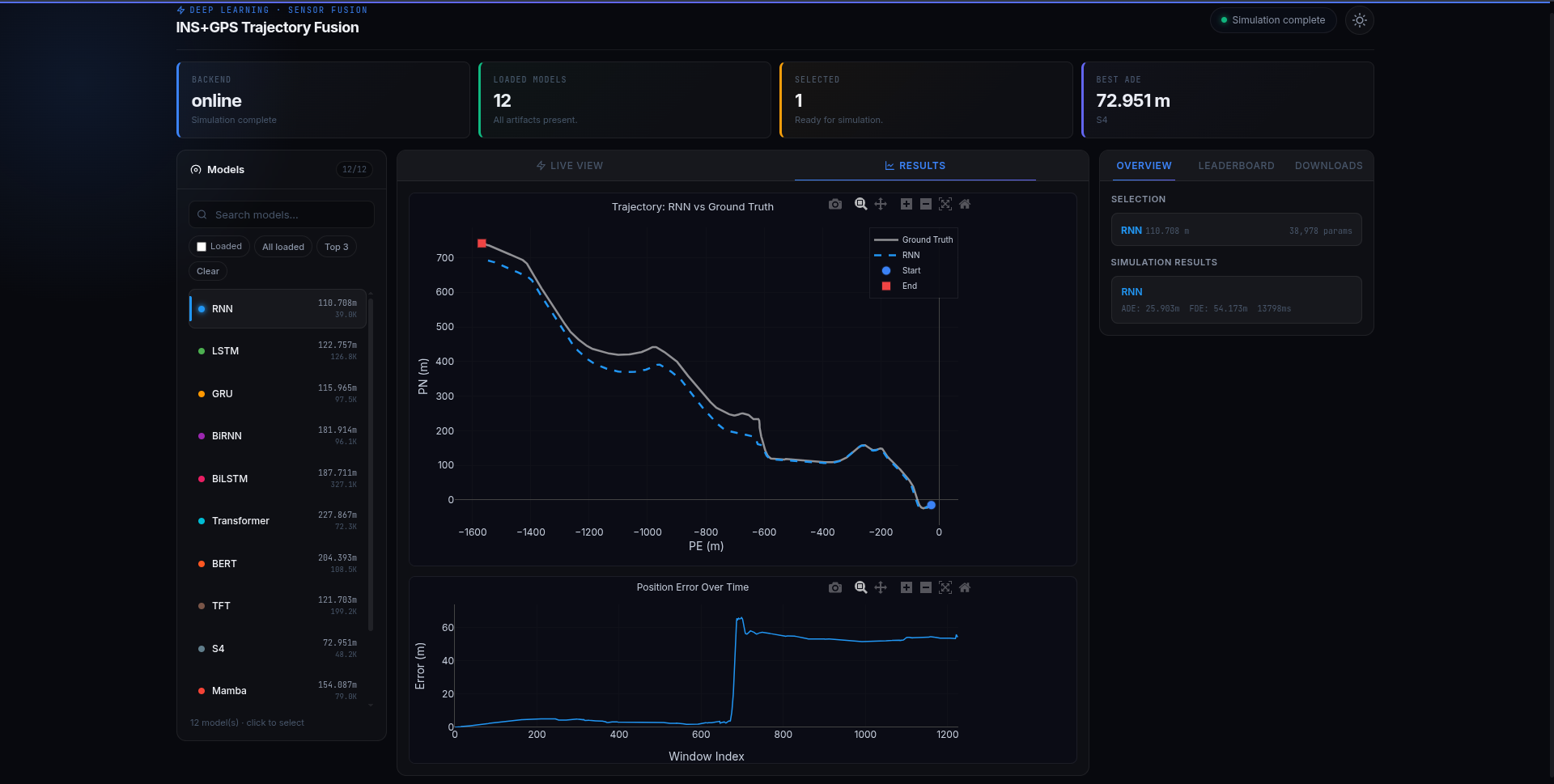Click the Models panel header icon

pos(196,170)
